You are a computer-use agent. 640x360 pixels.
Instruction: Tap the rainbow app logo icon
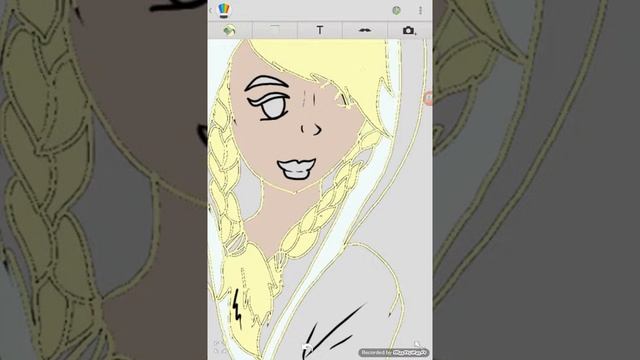click(x=224, y=10)
